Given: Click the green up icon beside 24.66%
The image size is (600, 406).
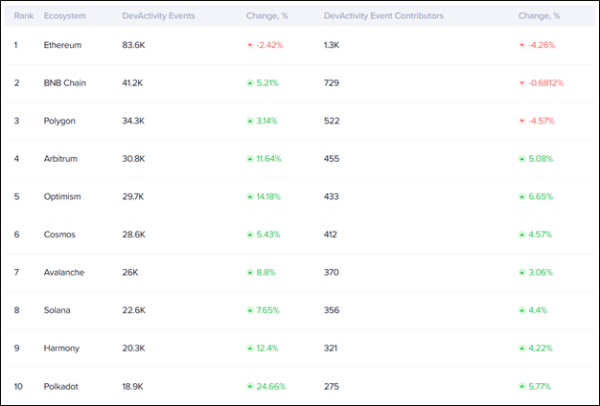Looking at the screenshot, I should click(x=251, y=384).
